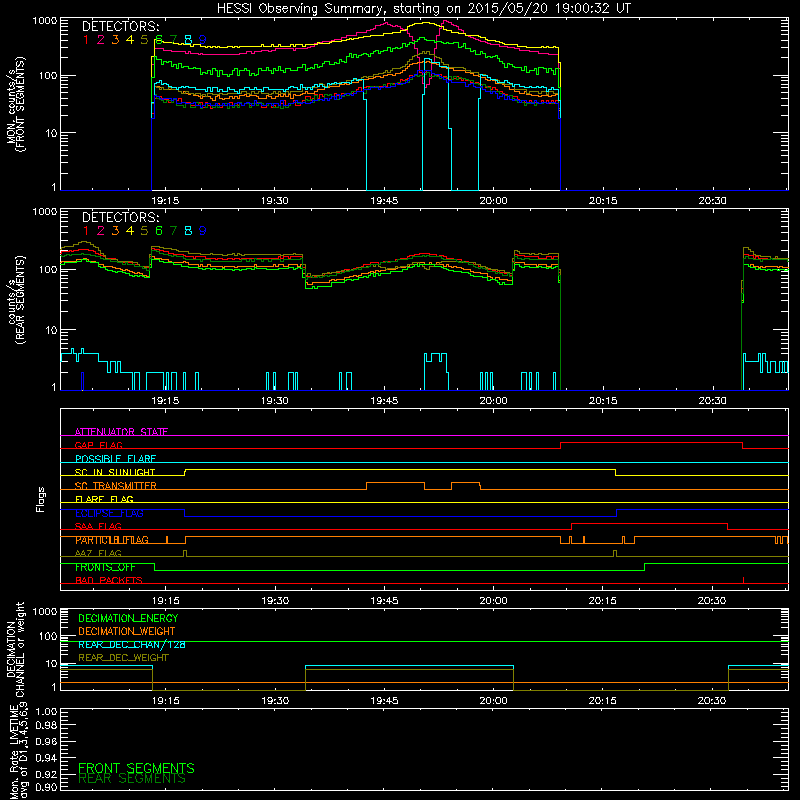
Task: Click the 20:00 tick label under the decimation plot
Action: click(x=493, y=701)
